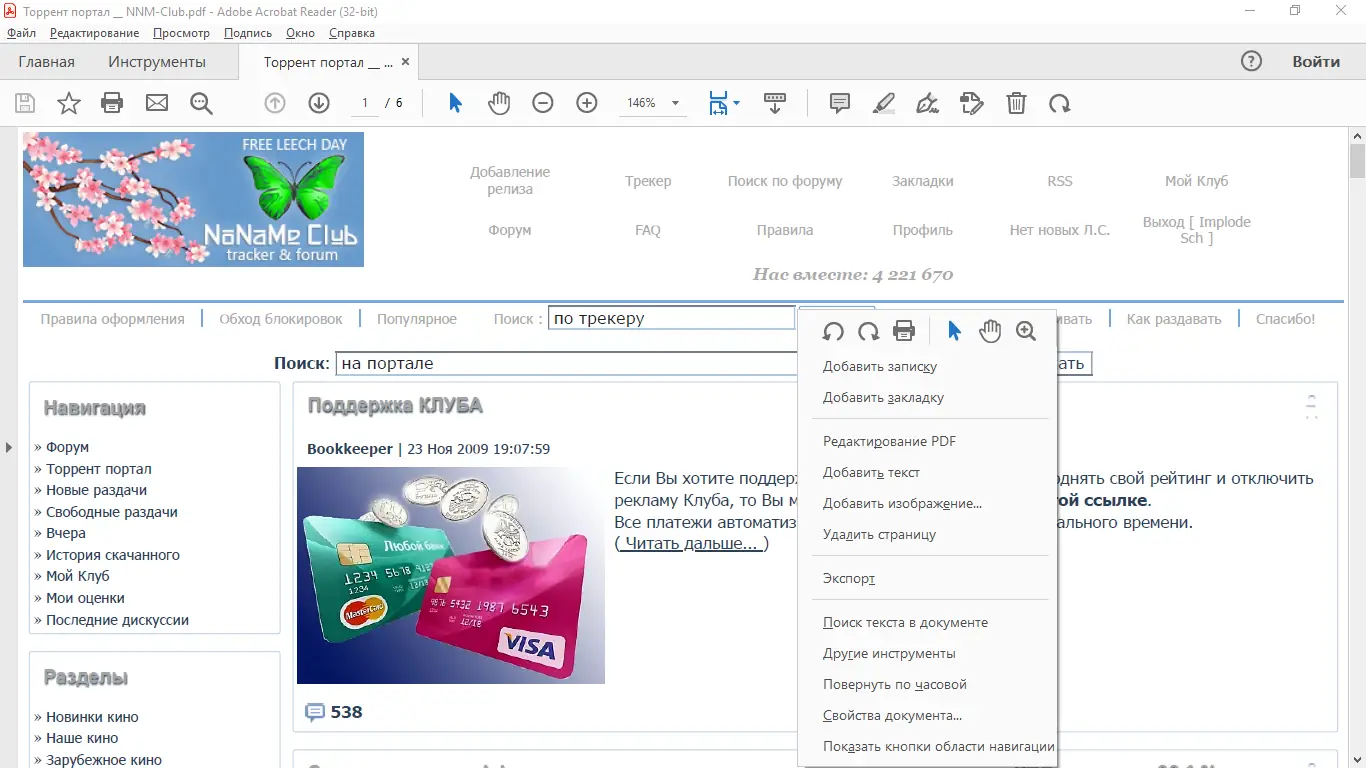Image resolution: width=1366 pixels, height=768 pixels.
Task: Open the Читать дальше link
Action: 691,544
